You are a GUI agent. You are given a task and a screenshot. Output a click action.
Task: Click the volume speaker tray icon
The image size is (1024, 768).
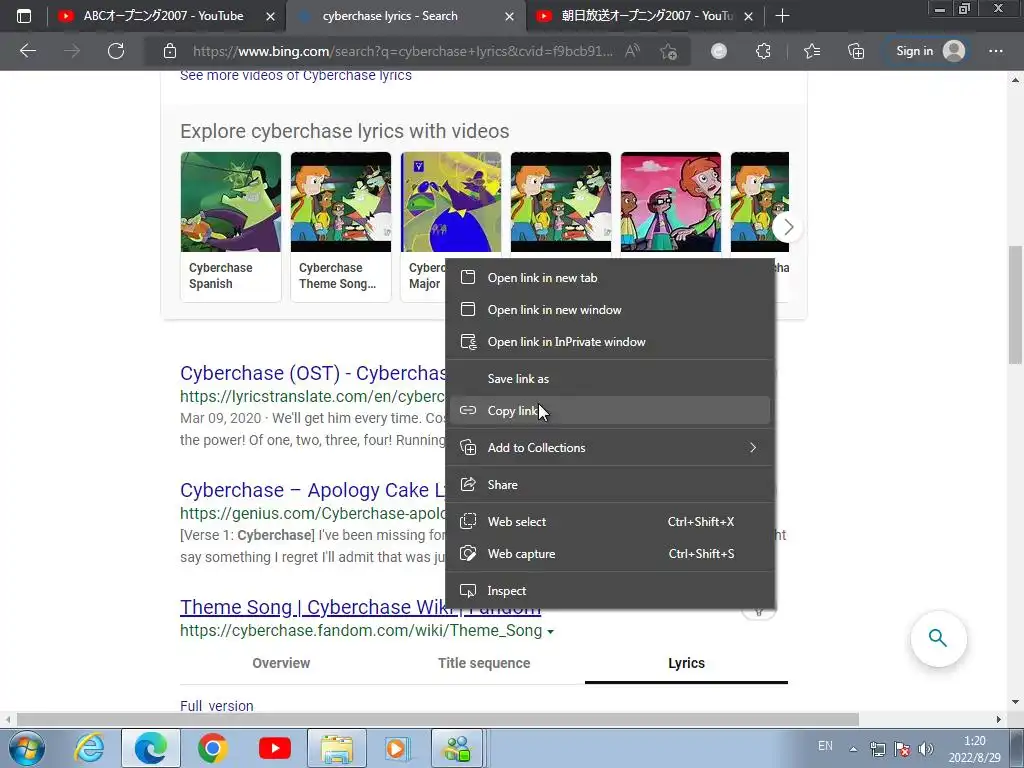(926, 749)
